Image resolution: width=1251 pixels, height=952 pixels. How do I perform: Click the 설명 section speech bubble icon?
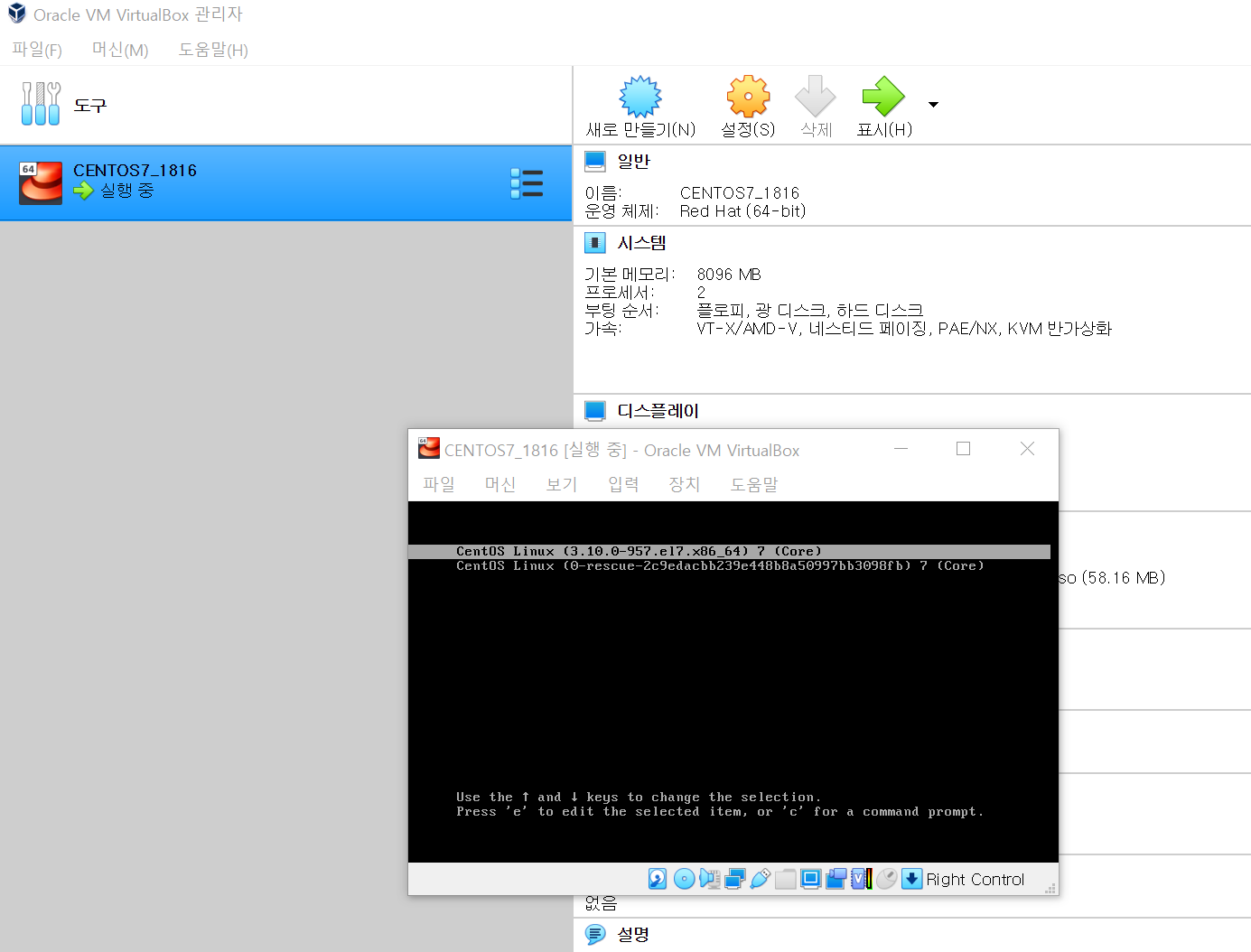tap(595, 935)
